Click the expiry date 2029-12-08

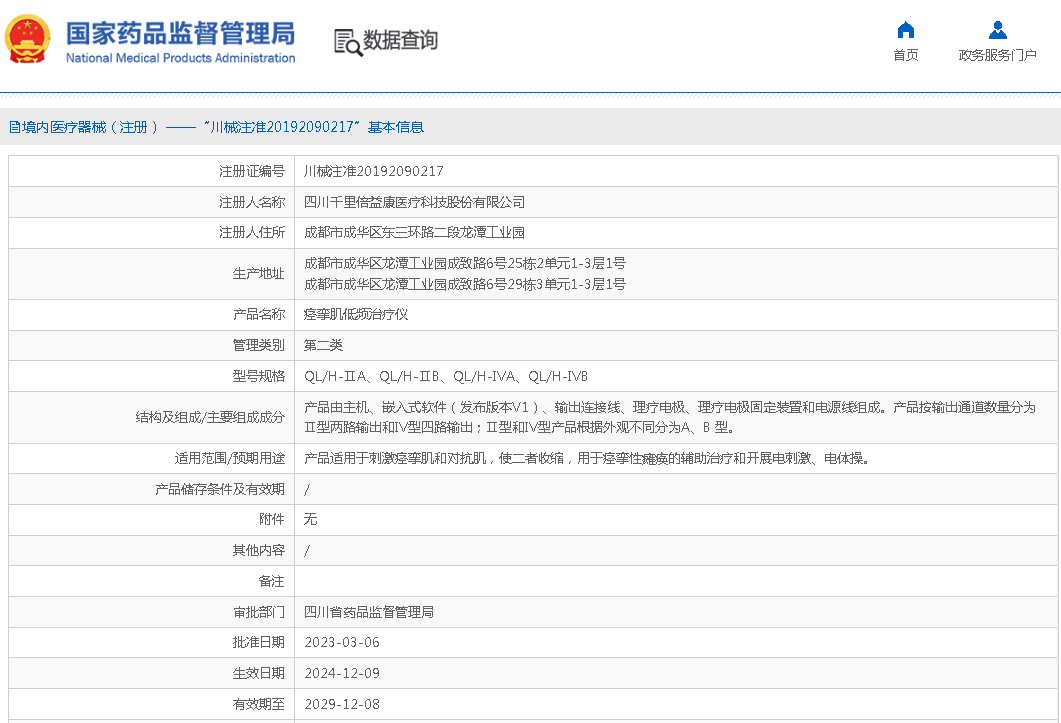[341, 704]
